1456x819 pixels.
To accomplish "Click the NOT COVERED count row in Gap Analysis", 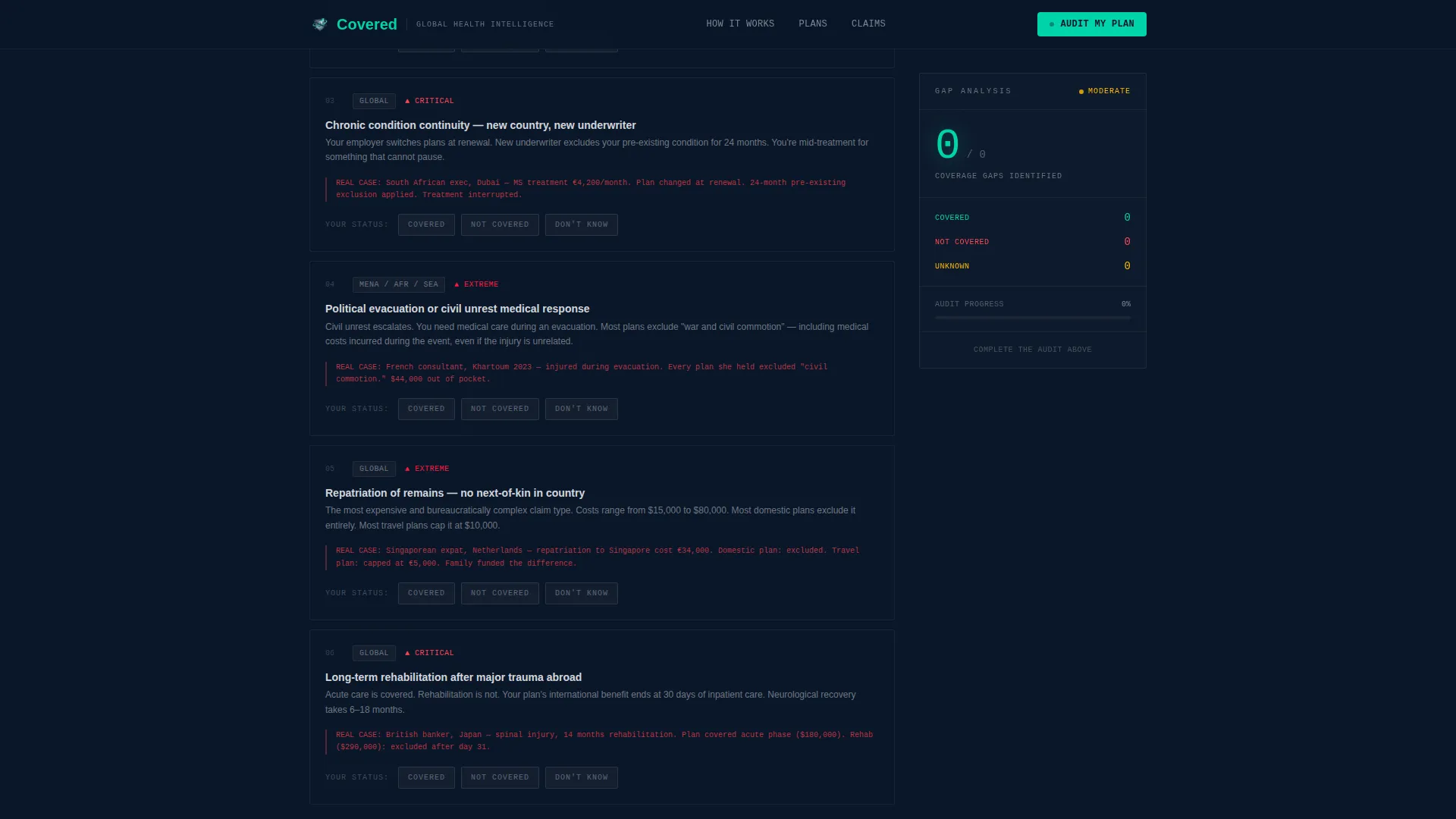I will [x=1033, y=242].
